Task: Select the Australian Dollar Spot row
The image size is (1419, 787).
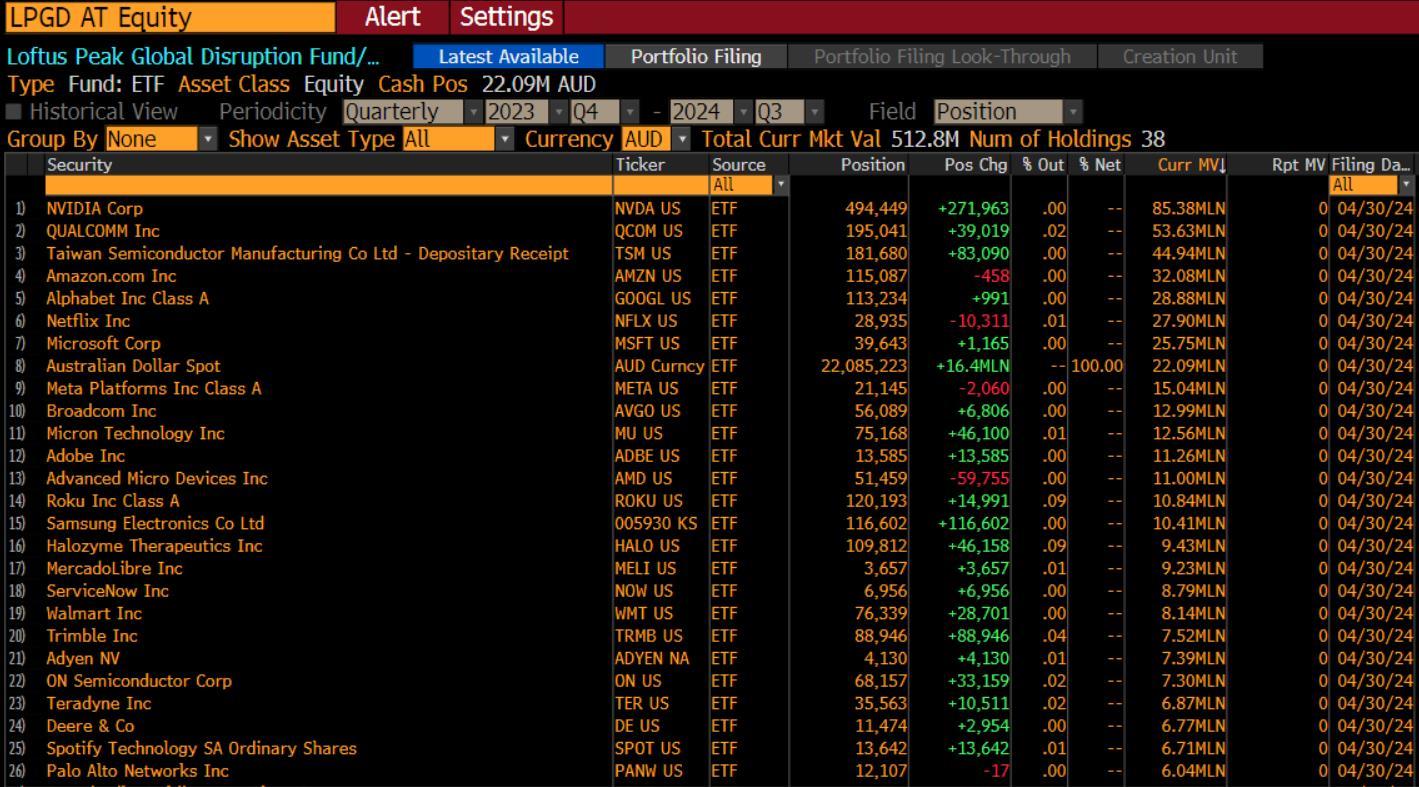Action: pyautogui.click(x=709, y=366)
